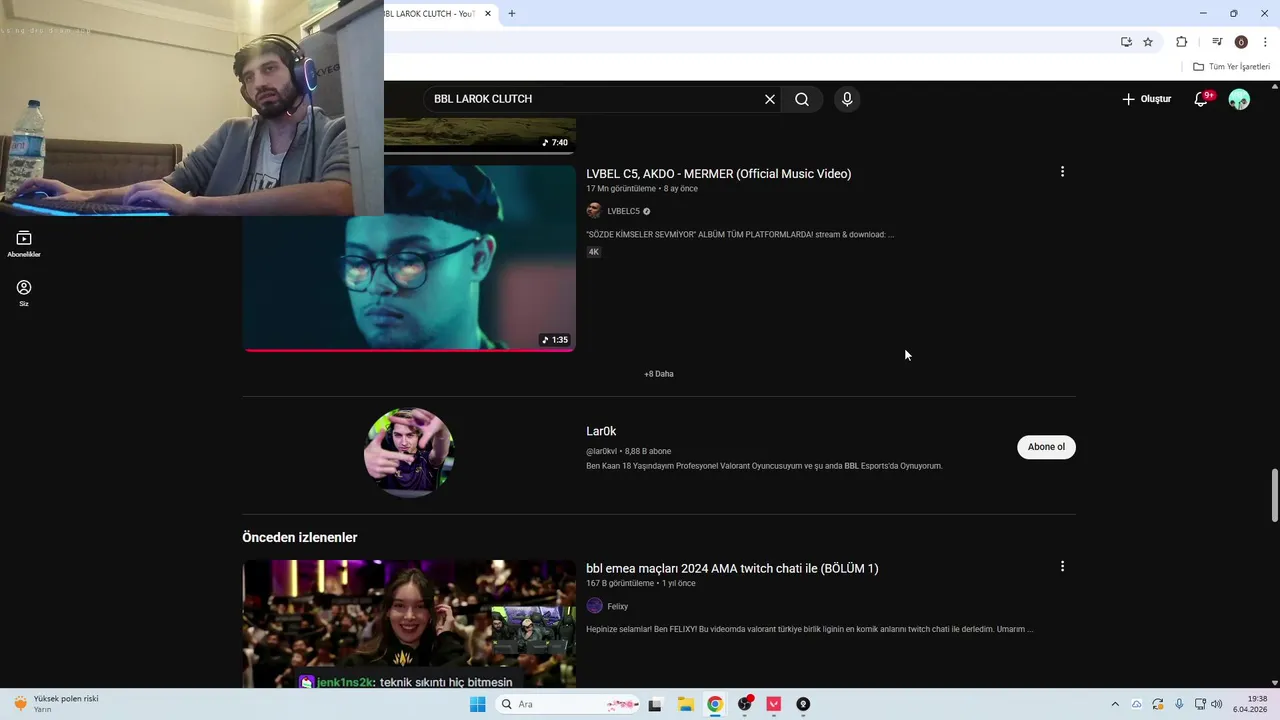Open the 7:40 video thumbnail

click(480, 135)
